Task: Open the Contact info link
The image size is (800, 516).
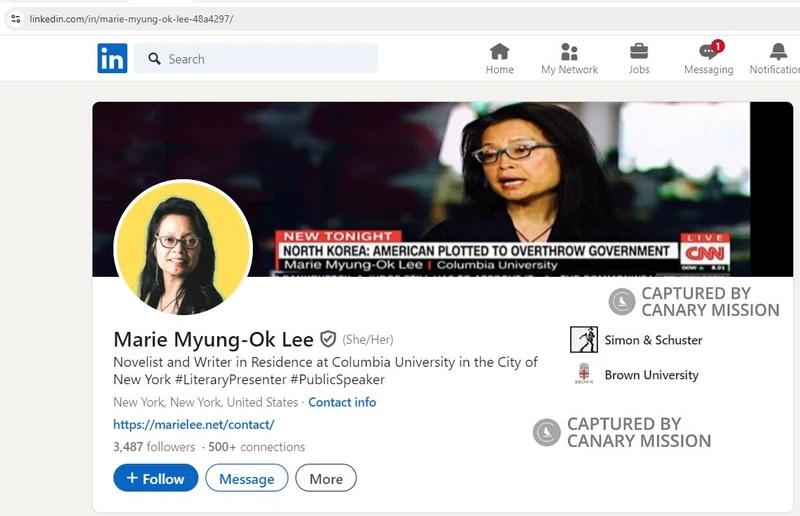Action: pyautogui.click(x=342, y=402)
